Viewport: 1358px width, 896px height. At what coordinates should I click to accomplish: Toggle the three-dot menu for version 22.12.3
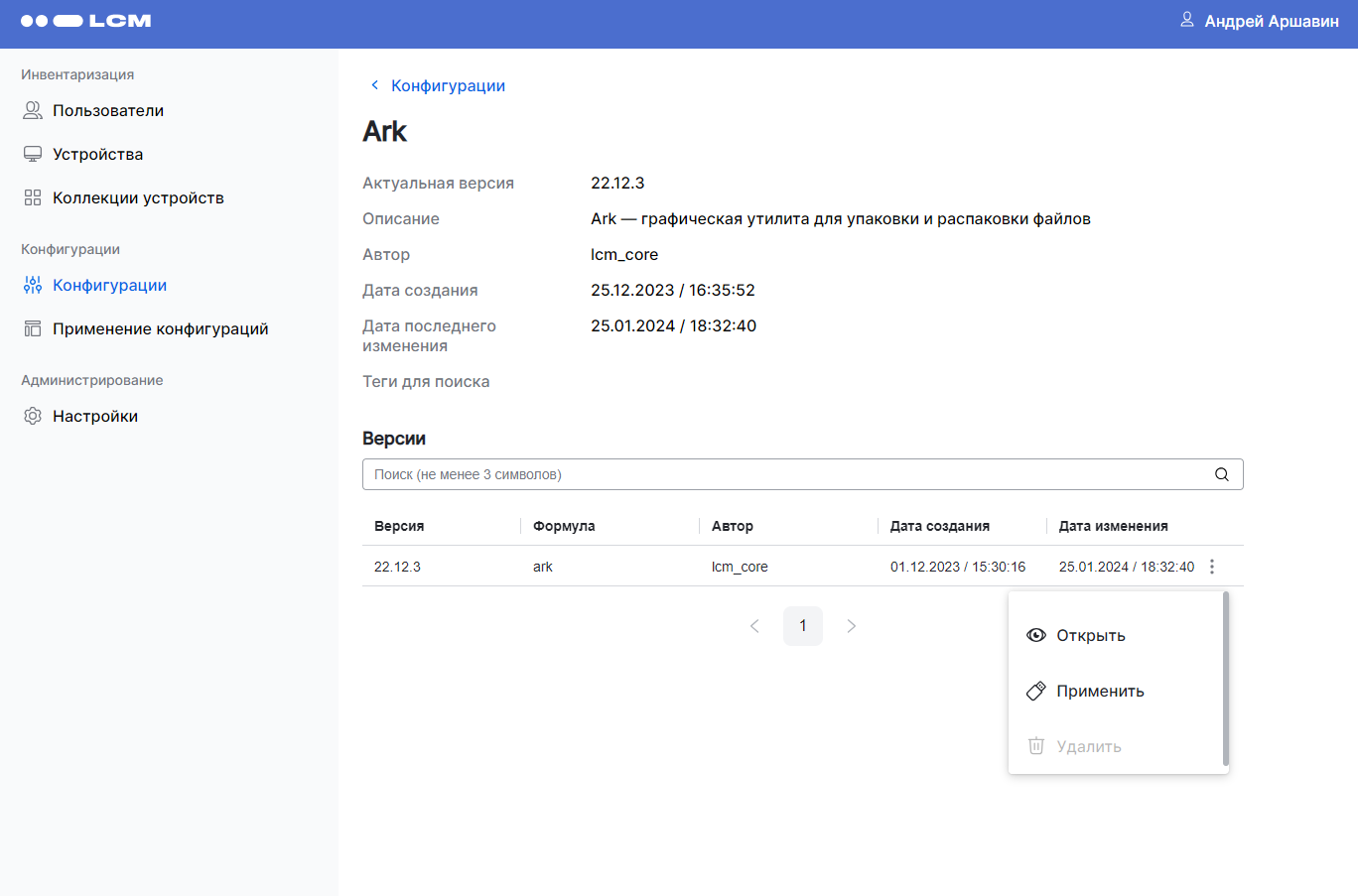point(1212,567)
